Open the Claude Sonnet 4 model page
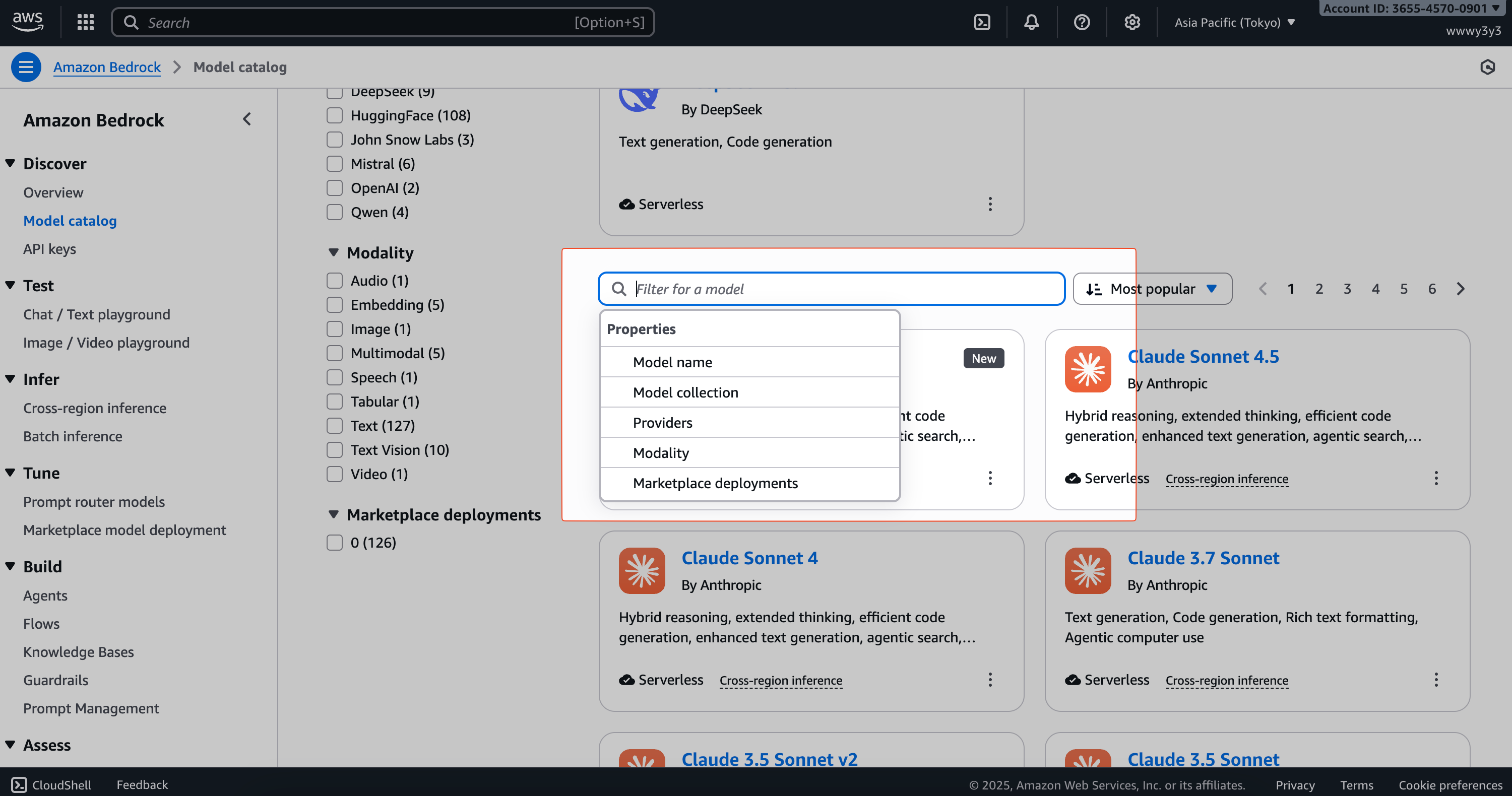The image size is (1512, 796). click(749, 558)
